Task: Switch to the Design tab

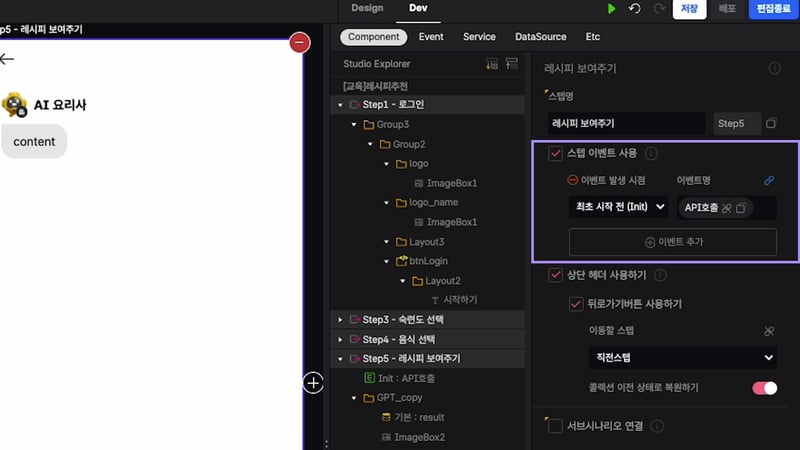Action: [x=367, y=8]
